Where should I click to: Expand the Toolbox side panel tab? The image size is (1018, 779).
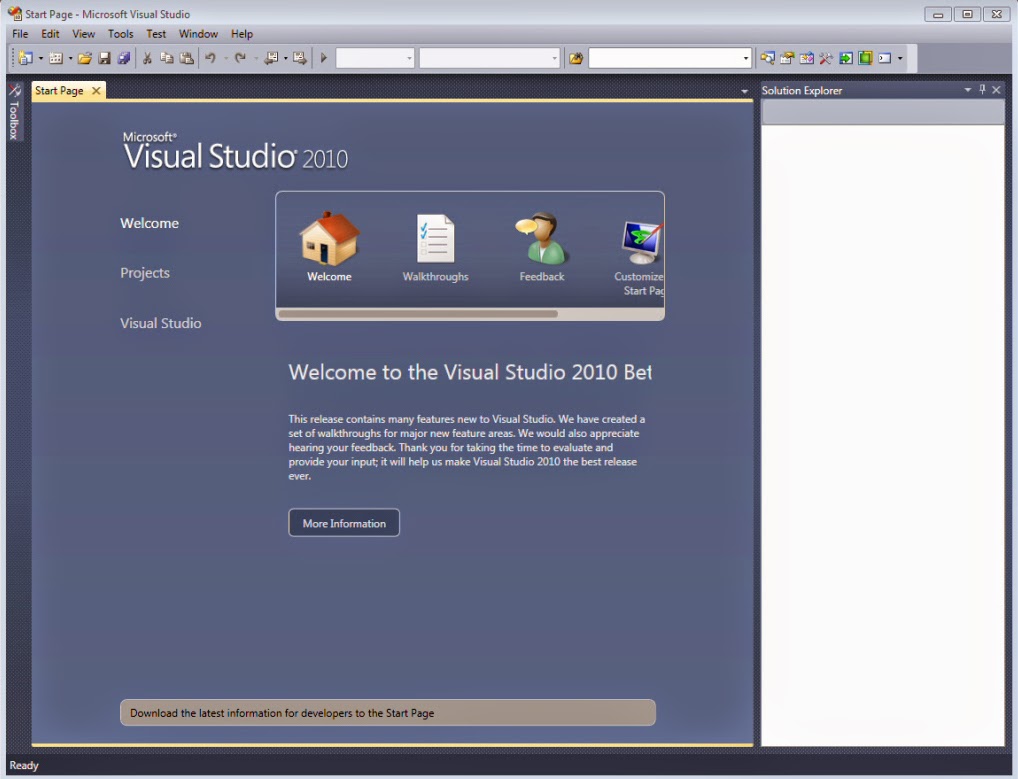click(x=14, y=112)
